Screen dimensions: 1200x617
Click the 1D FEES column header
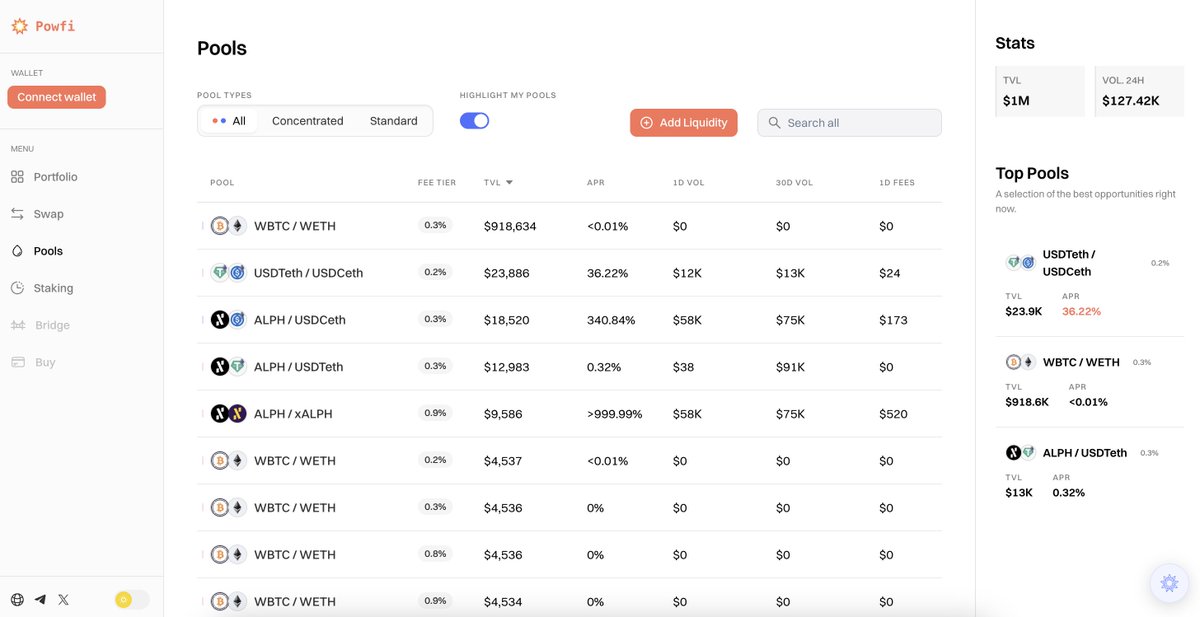897,183
